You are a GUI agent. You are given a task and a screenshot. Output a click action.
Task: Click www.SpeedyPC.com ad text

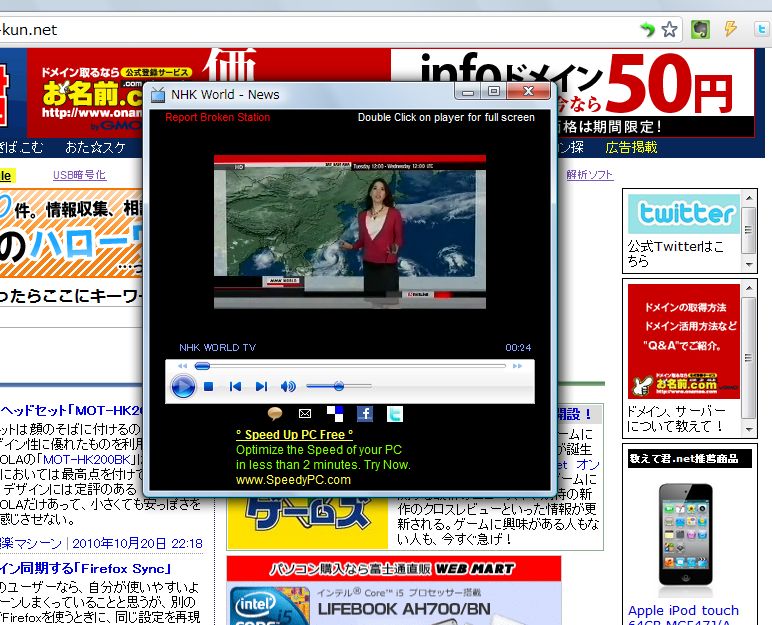(293, 480)
